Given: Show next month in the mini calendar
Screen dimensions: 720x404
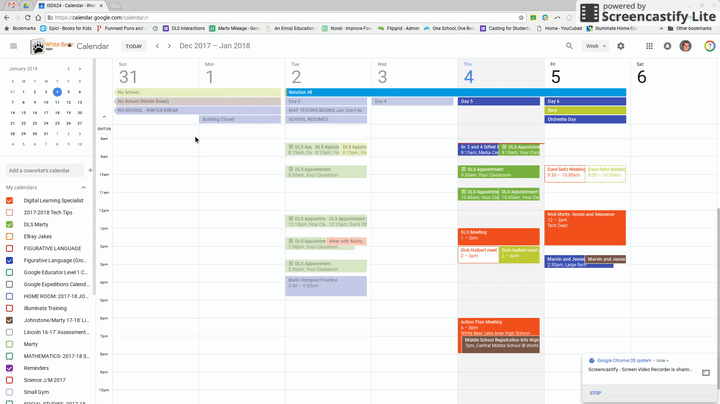Looking at the screenshot, I should pyautogui.click(x=81, y=69).
